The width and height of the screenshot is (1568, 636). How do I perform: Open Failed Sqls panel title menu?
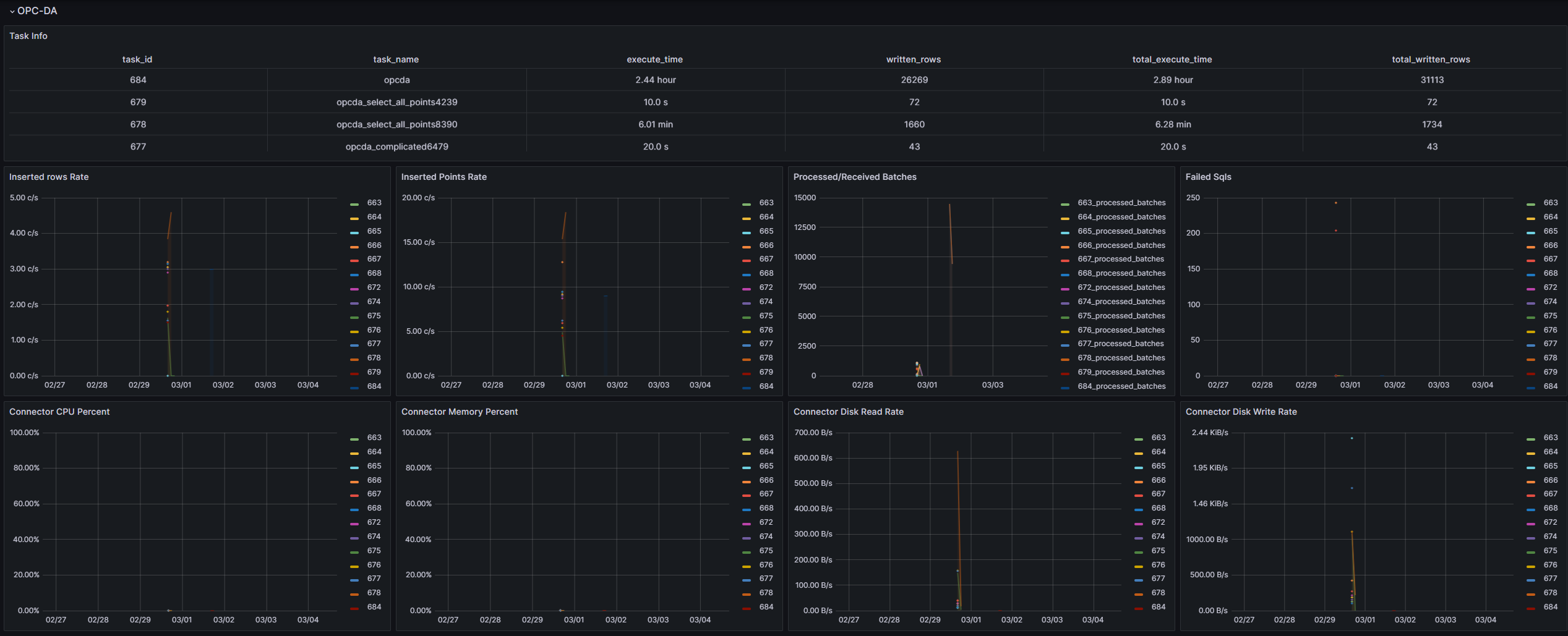pos(1208,177)
